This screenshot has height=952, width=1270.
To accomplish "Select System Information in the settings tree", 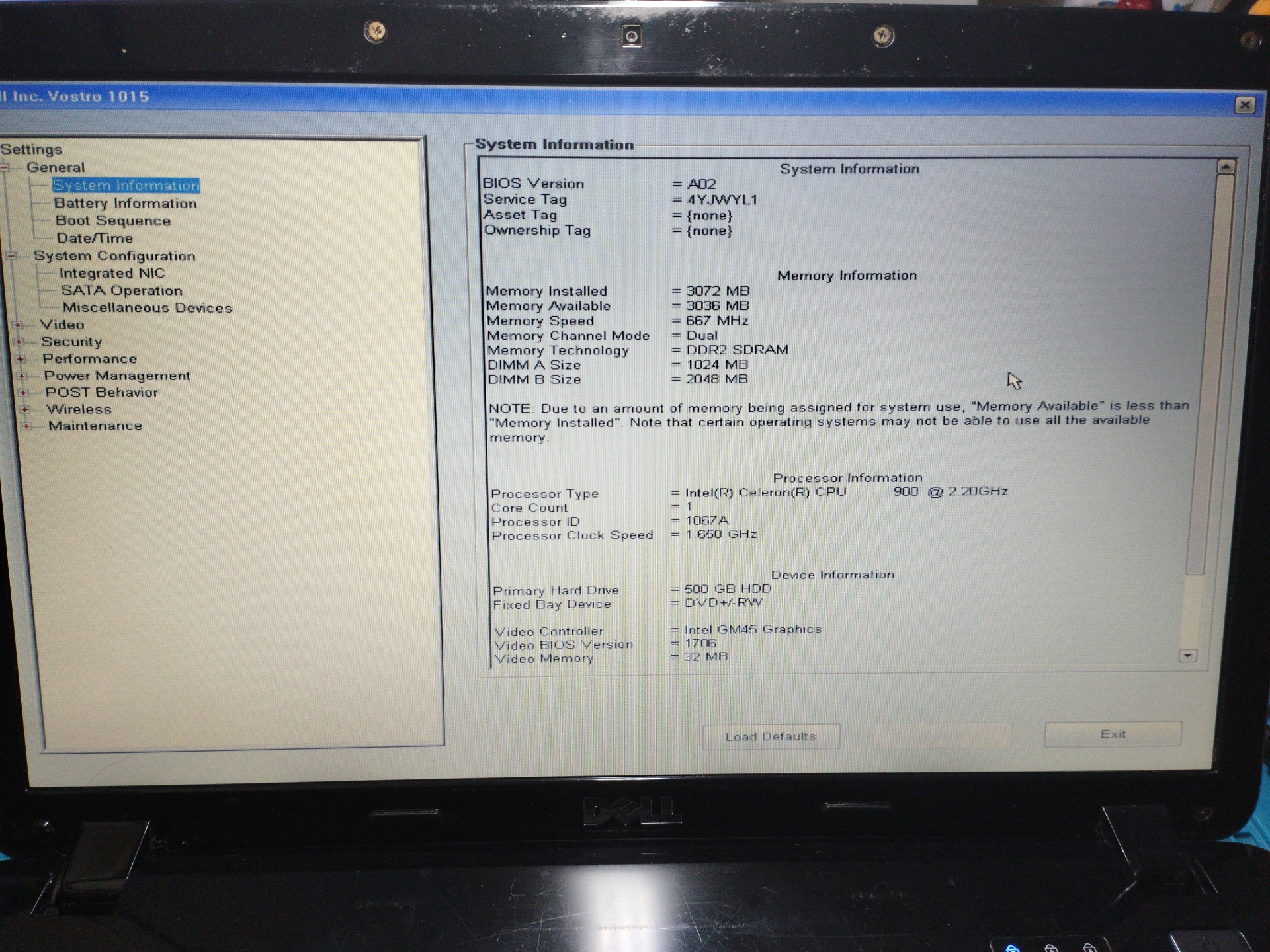I will coord(126,186).
